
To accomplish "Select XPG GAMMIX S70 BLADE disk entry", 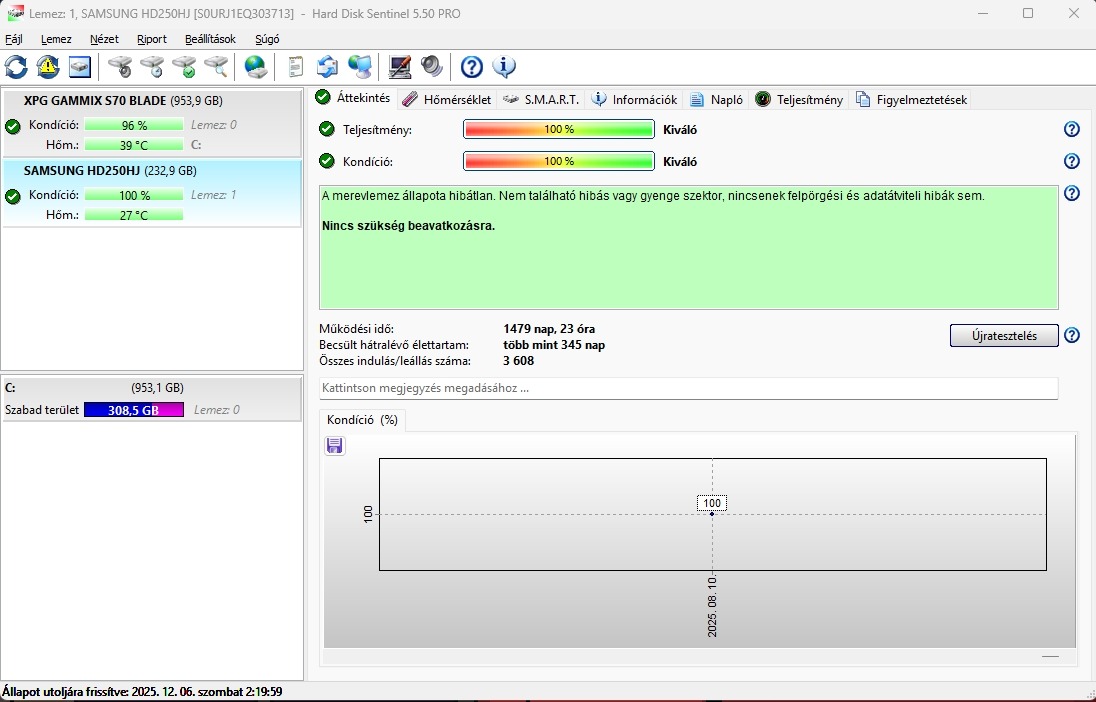I will click(x=152, y=123).
